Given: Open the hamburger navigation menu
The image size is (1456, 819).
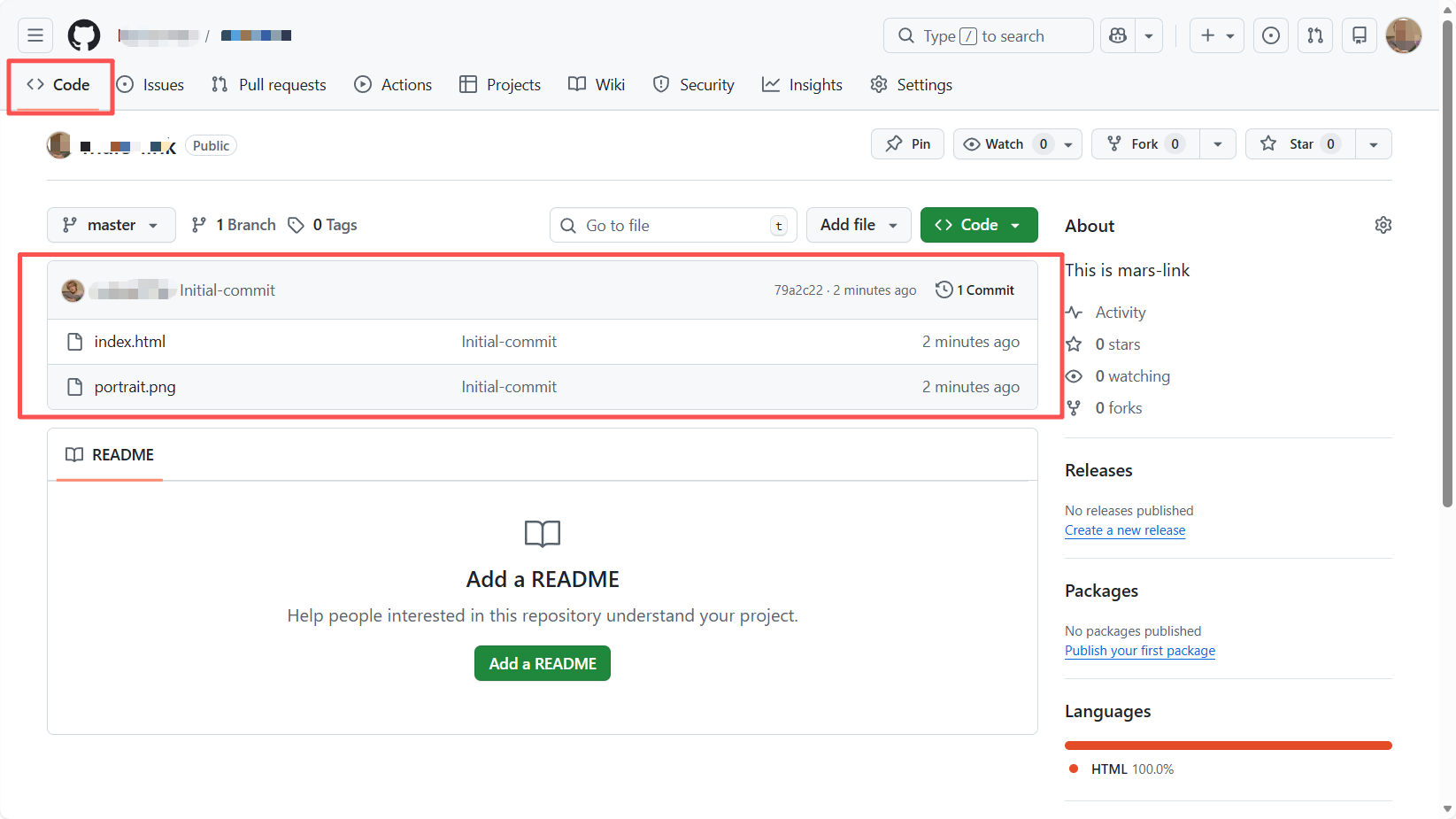Looking at the screenshot, I should (x=35, y=35).
